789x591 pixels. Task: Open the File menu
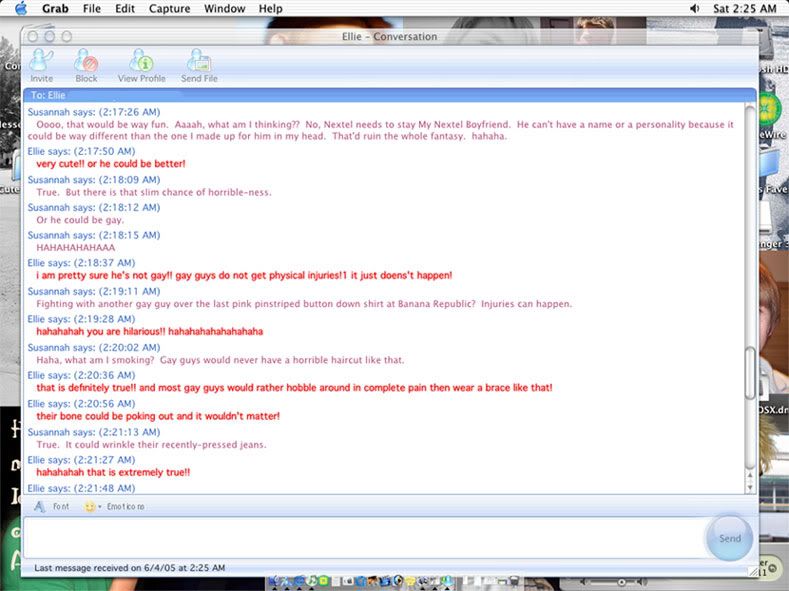[92, 9]
